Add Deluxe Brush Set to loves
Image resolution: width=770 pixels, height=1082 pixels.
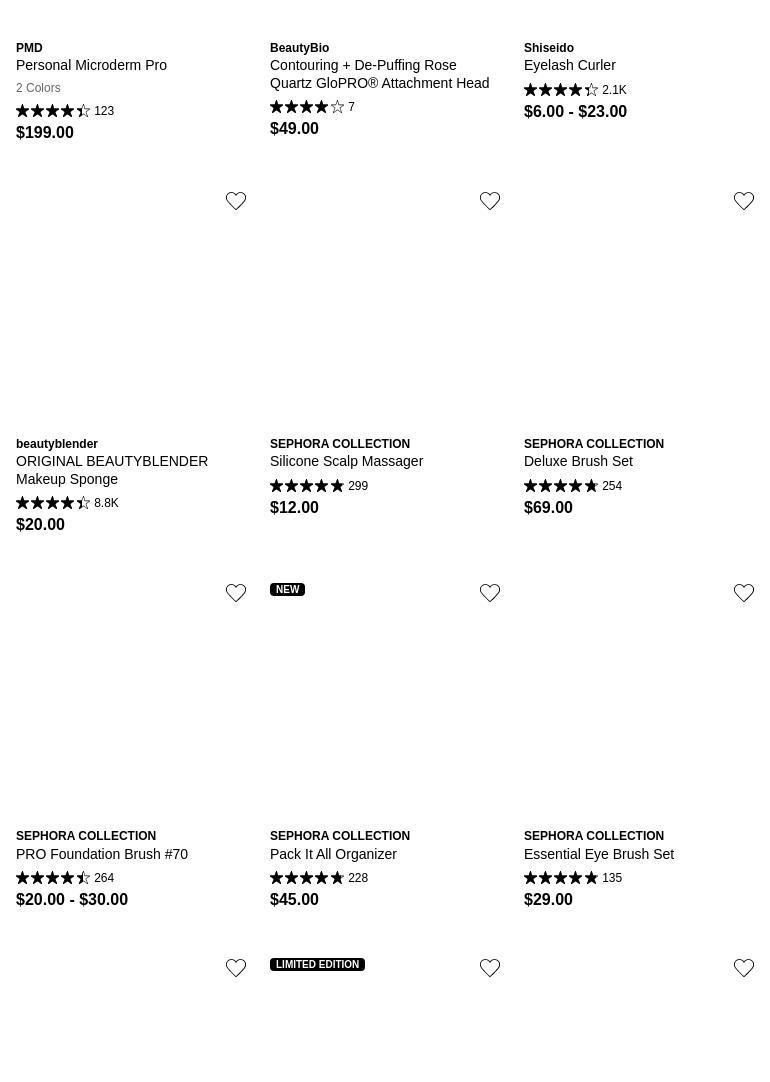(x=744, y=201)
